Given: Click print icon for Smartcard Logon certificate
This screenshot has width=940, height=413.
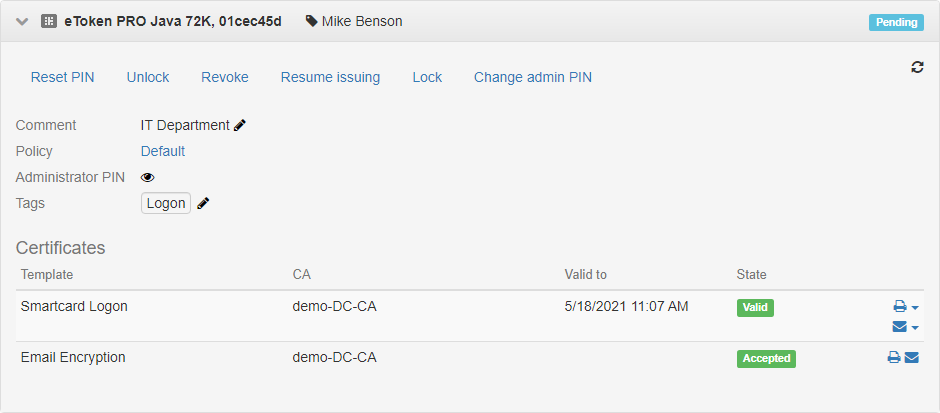Looking at the screenshot, I should (x=899, y=307).
